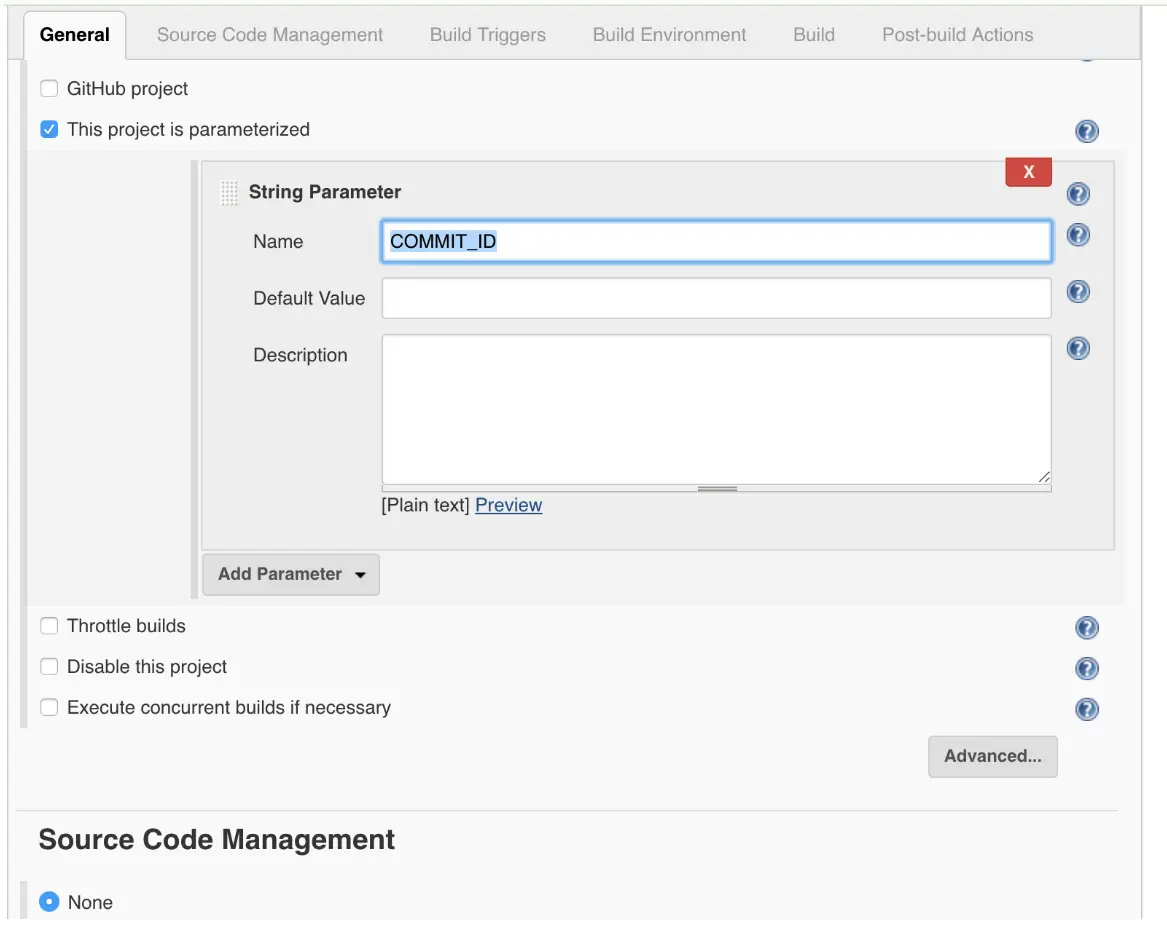The image size is (1167, 932).
Task: Check 'Execute concurrent builds if necessary'
Action: (x=49, y=708)
